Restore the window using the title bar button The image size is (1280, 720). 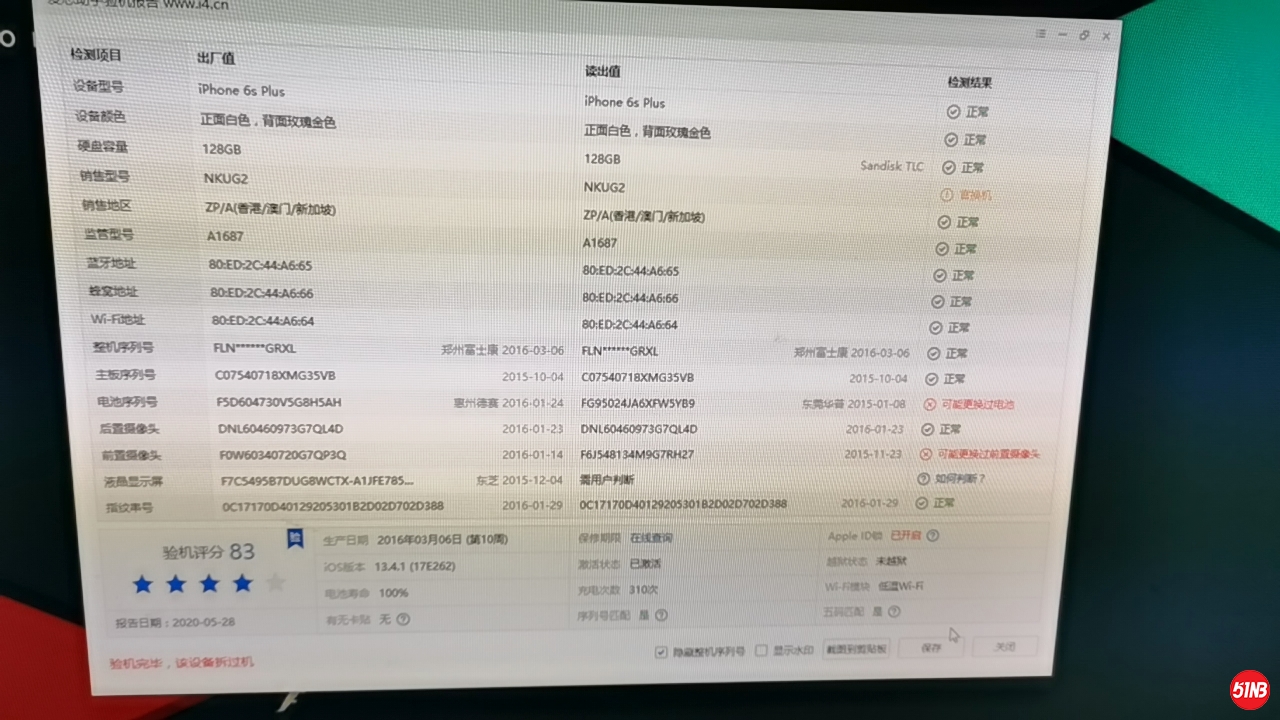coord(1084,35)
